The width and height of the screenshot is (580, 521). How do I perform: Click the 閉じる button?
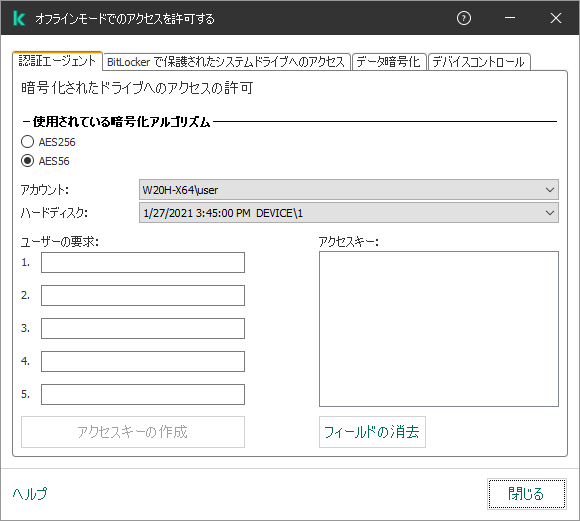(526, 494)
